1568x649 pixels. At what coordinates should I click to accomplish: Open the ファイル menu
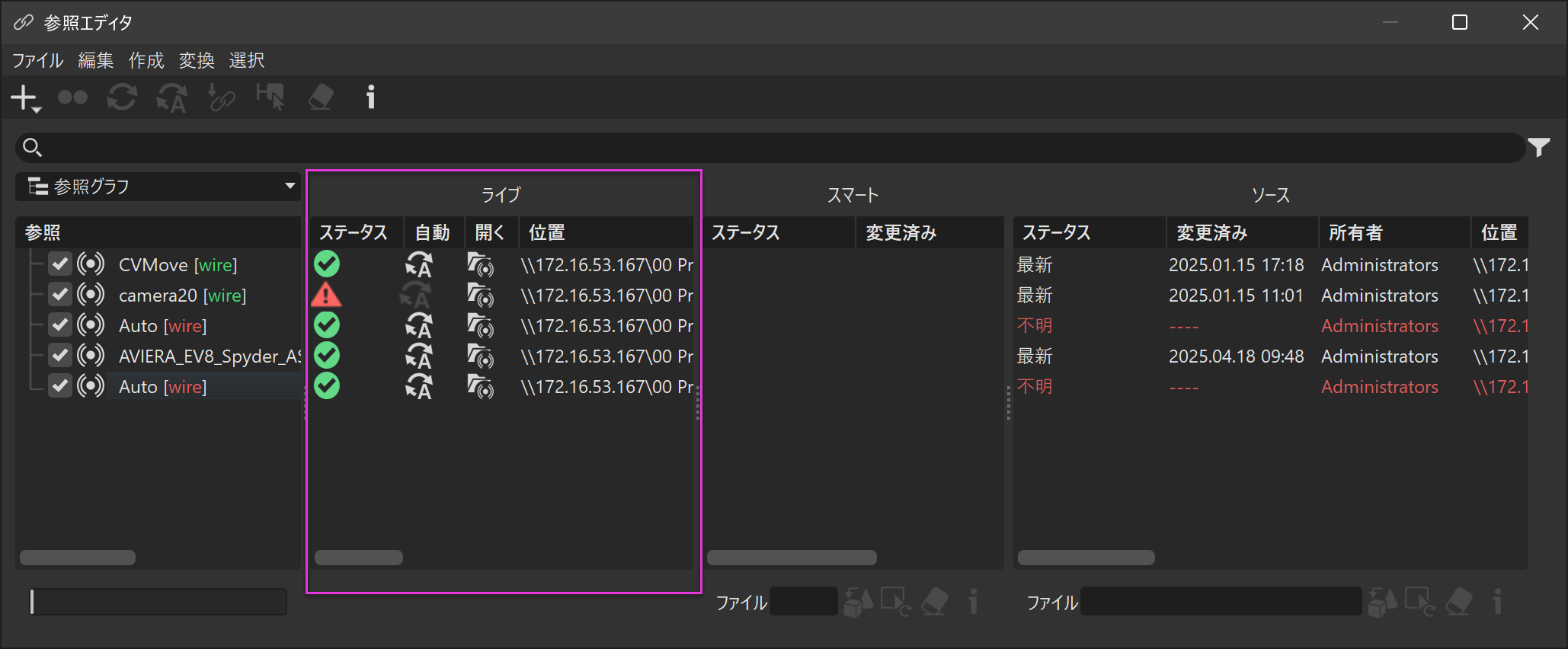click(x=37, y=60)
